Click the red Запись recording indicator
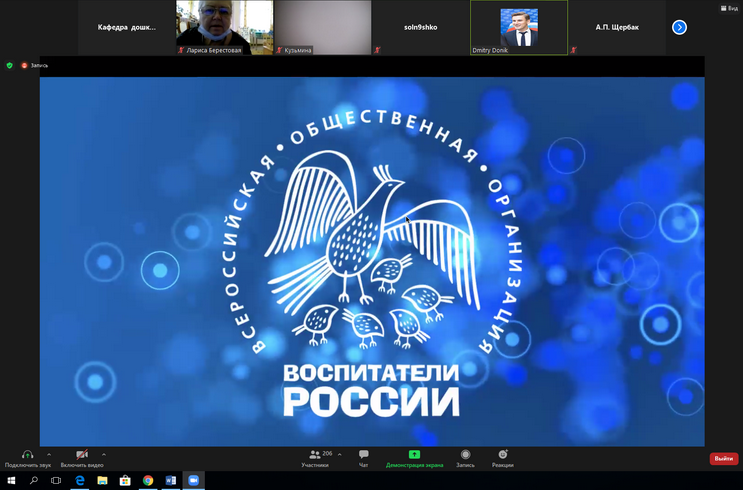Viewport: 743px width, 490px height. [x=35, y=65]
